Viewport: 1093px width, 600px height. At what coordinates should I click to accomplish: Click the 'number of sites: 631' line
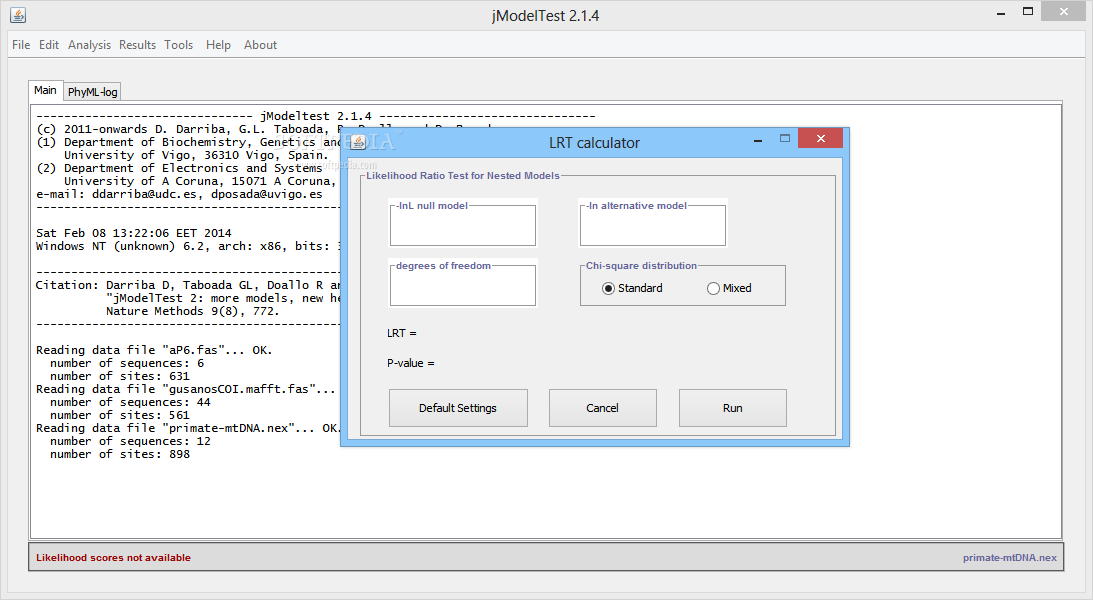[x=120, y=376]
